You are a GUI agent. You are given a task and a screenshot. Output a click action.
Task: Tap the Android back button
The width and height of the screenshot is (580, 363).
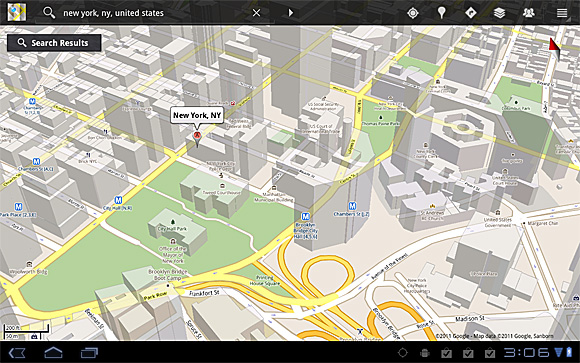(x=17, y=353)
